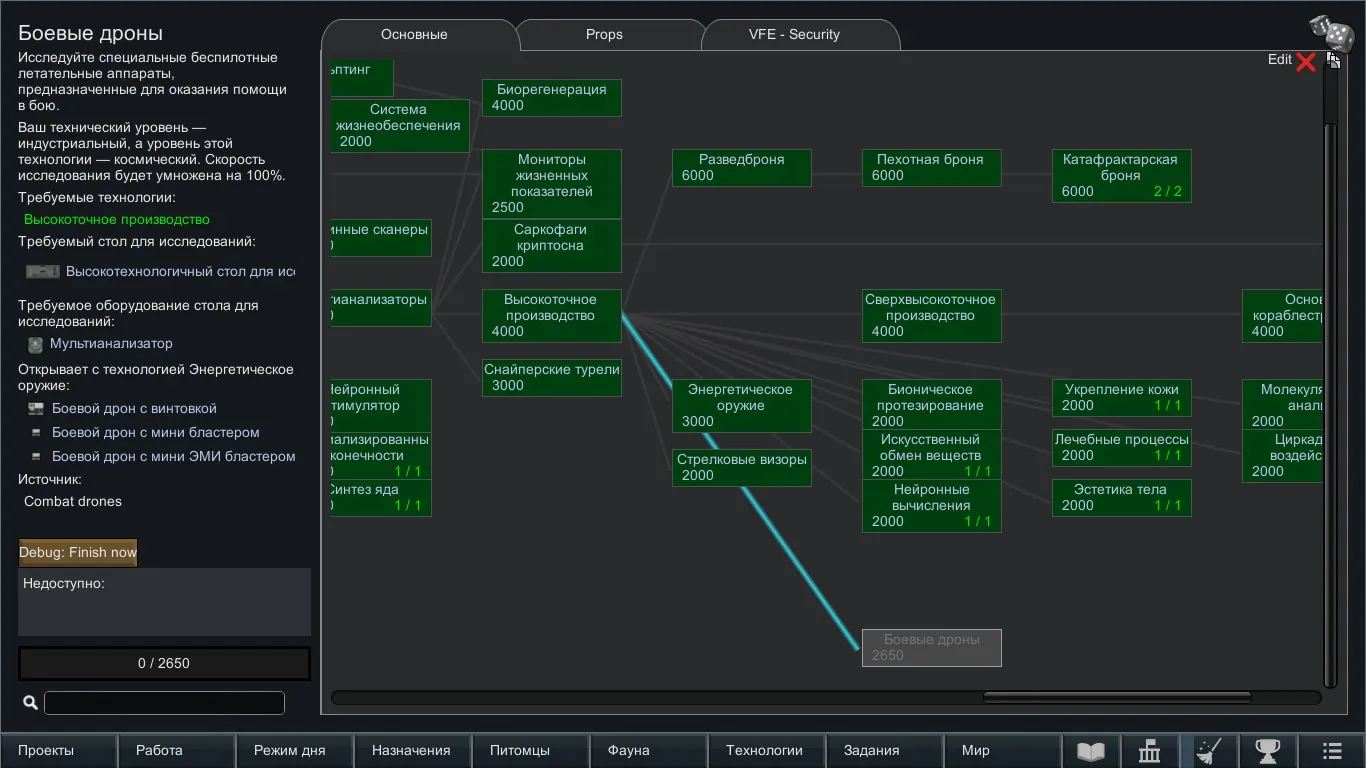
Task: Toggle Edit mode with the red X
Action: pos(1305,61)
